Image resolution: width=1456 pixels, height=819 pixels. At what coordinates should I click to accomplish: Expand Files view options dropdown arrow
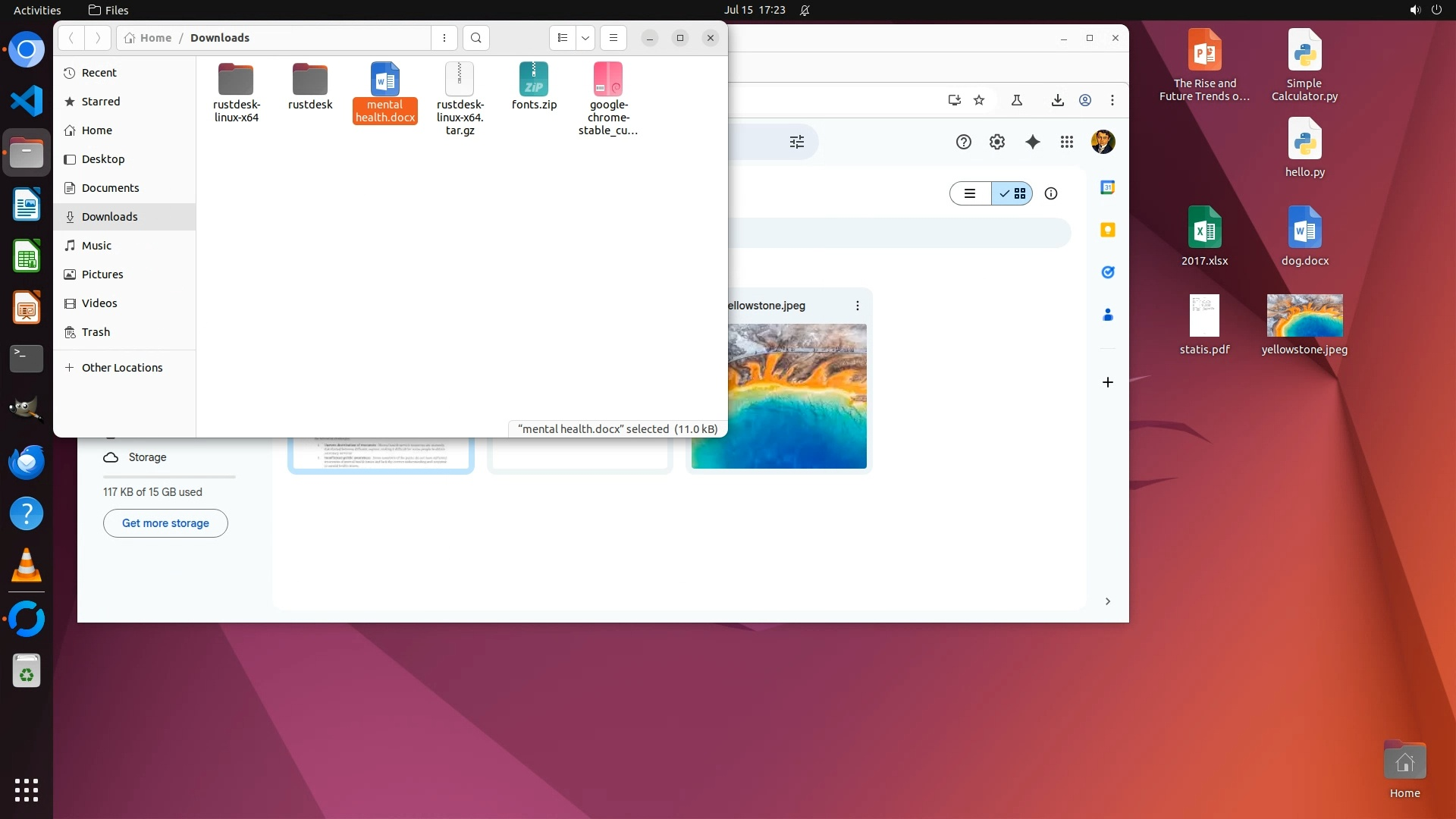point(585,38)
